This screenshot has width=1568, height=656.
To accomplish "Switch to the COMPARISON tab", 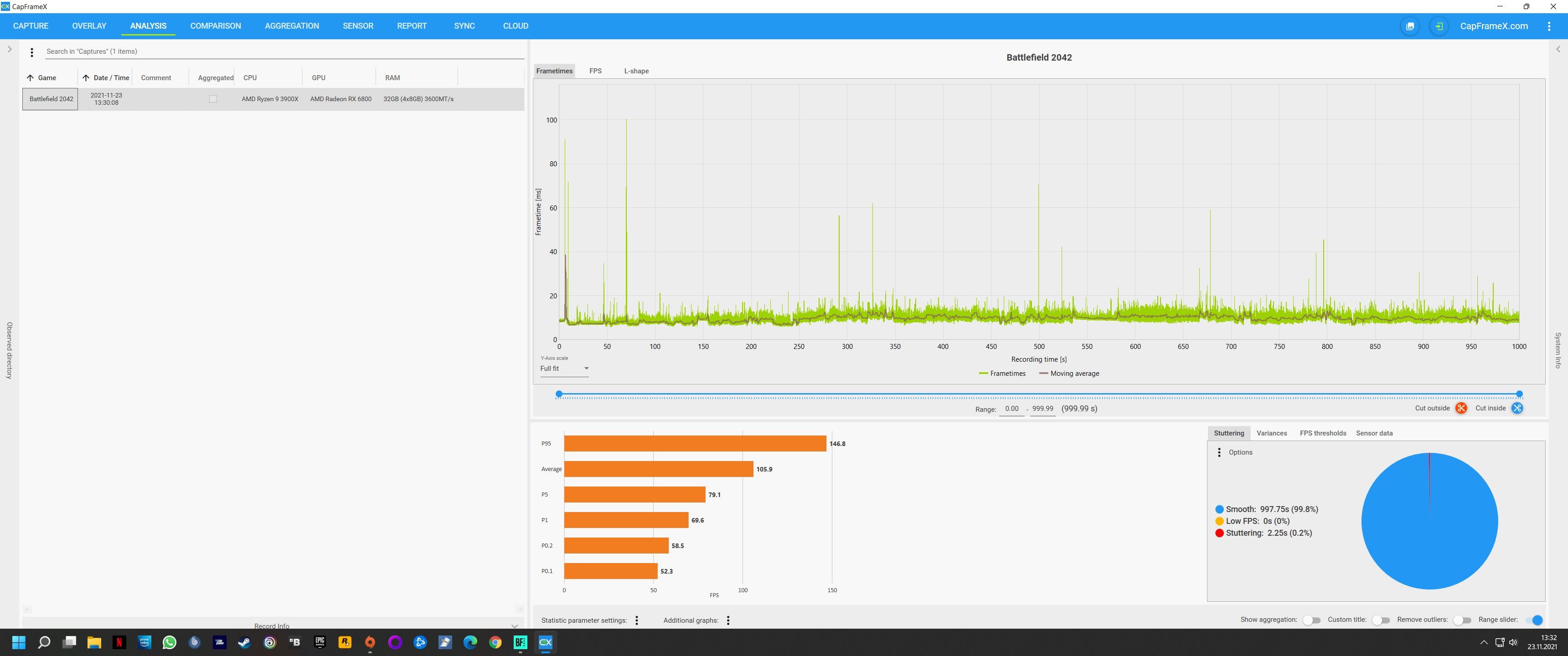I will pyautogui.click(x=216, y=26).
